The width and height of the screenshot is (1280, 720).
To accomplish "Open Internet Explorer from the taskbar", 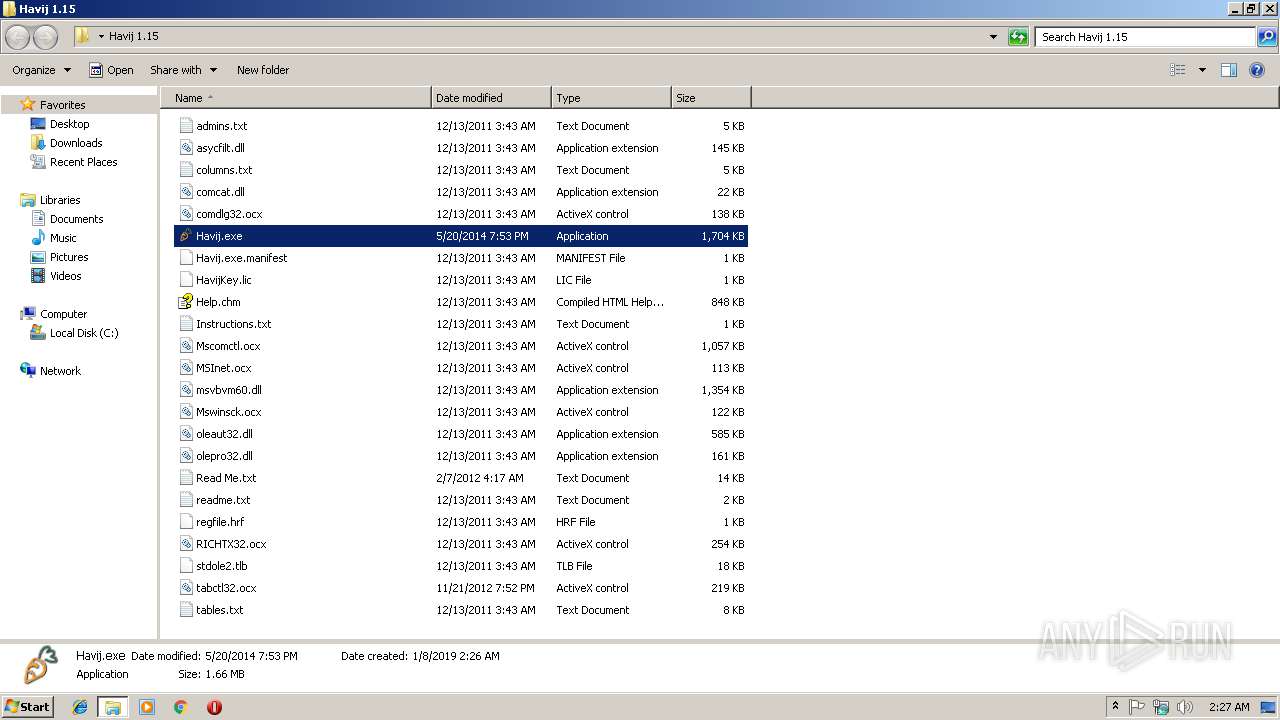I will point(80,707).
